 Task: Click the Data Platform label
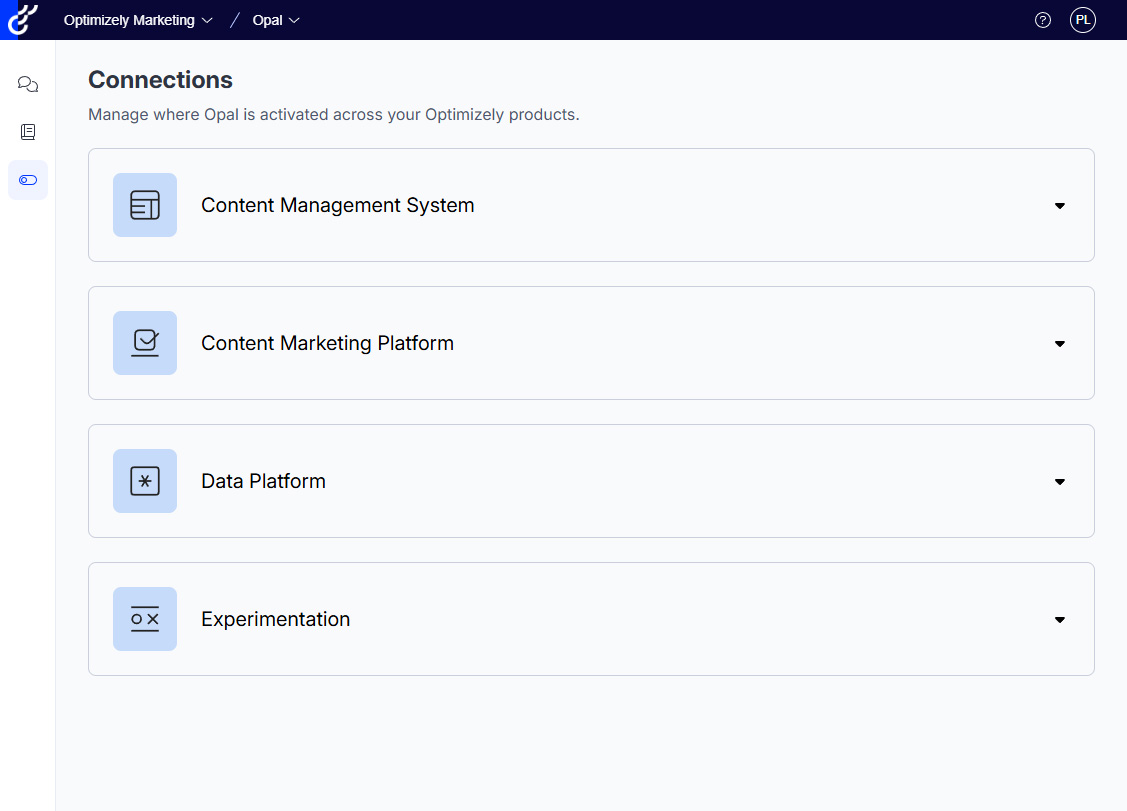click(x=264, y=481)
